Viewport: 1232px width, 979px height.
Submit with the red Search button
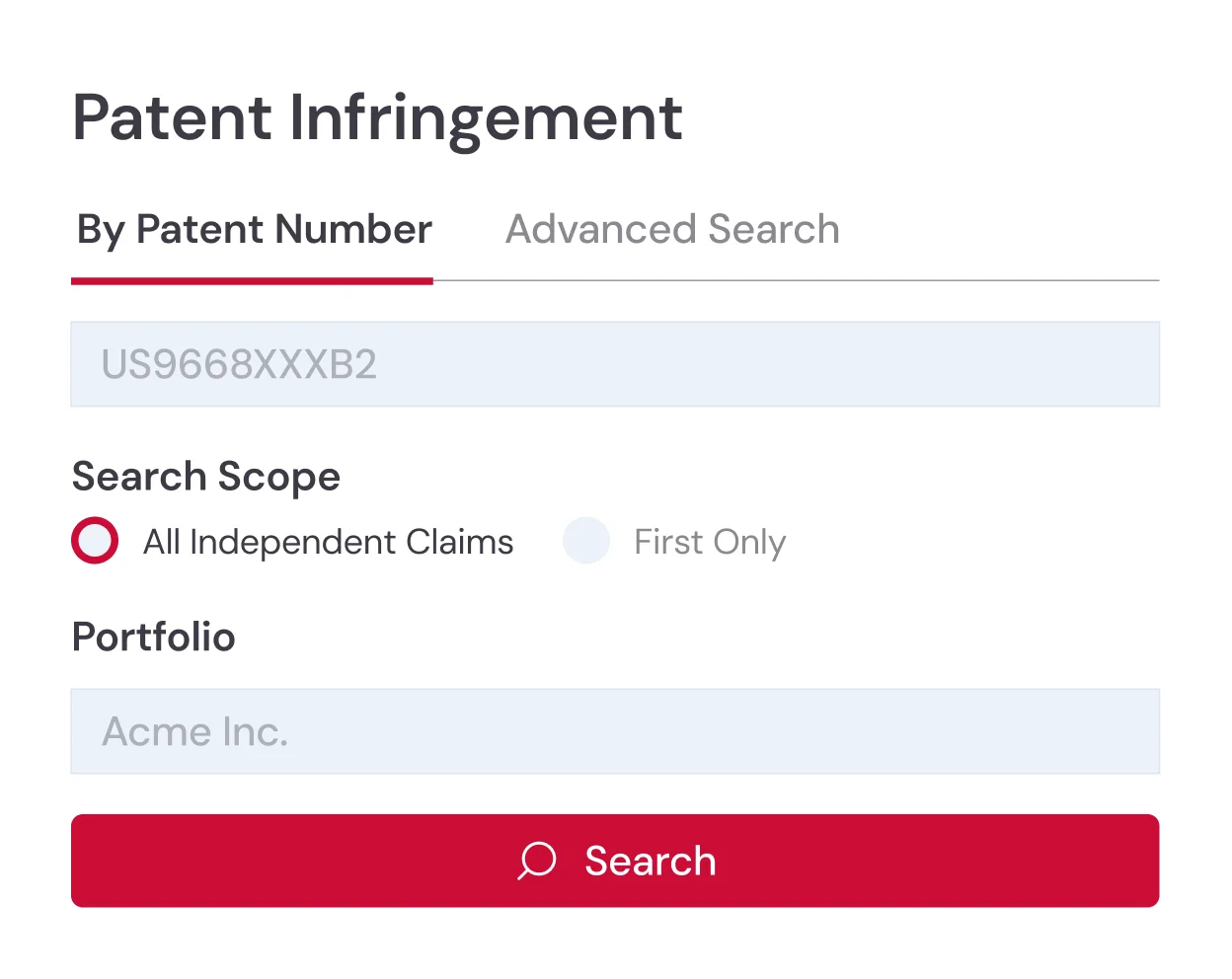pos(615,861)
